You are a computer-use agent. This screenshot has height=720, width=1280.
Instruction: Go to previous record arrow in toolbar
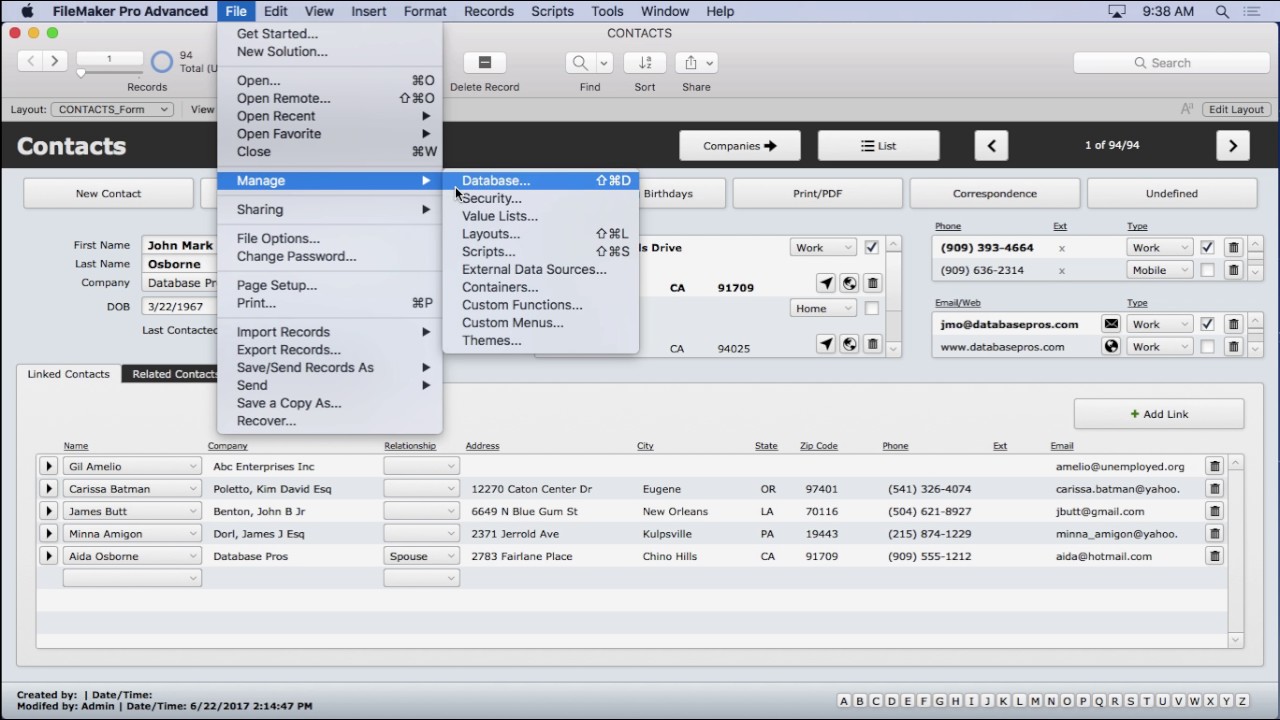click(x=31, y=61)
